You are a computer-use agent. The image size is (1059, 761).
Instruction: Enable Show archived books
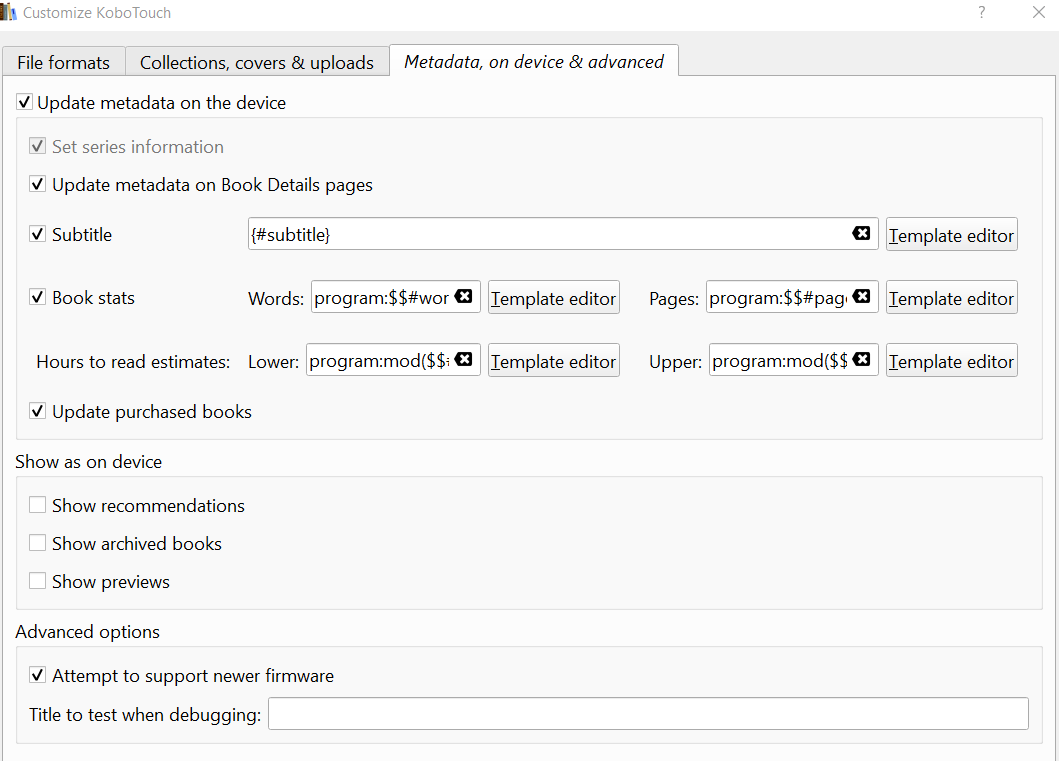click(38, 544)
